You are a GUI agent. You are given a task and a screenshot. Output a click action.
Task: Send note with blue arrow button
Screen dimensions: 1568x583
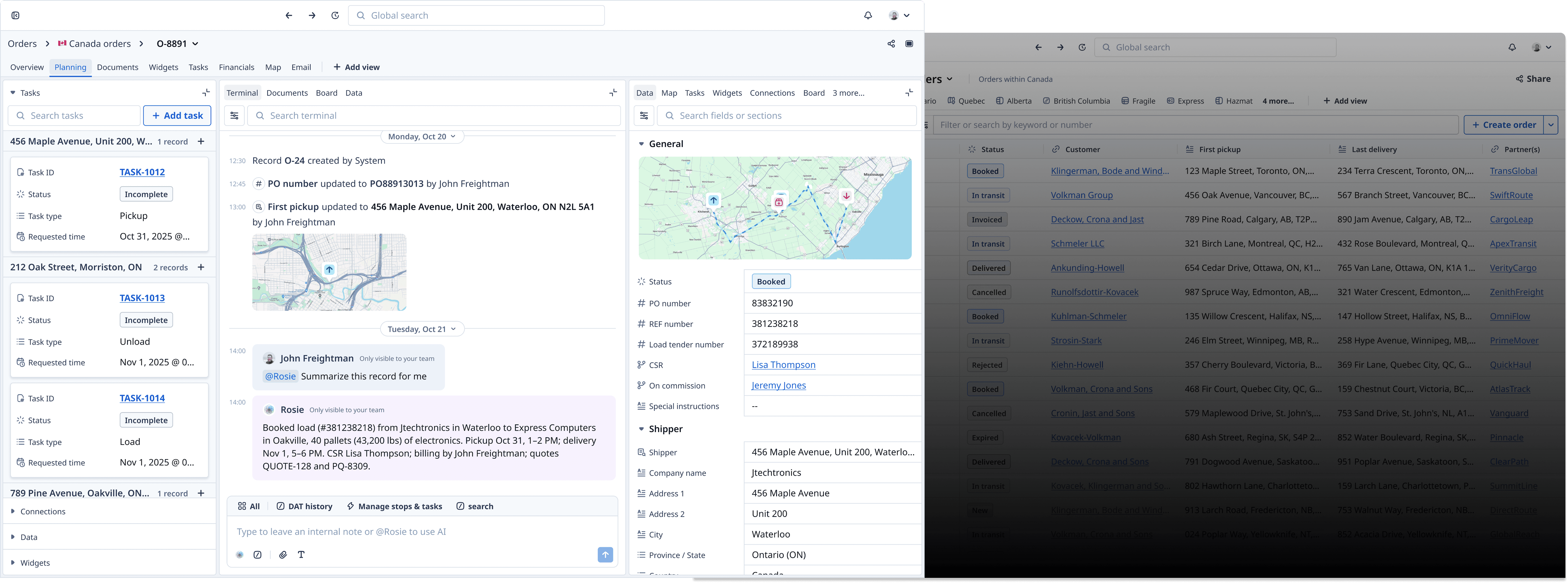coord(605,554)
